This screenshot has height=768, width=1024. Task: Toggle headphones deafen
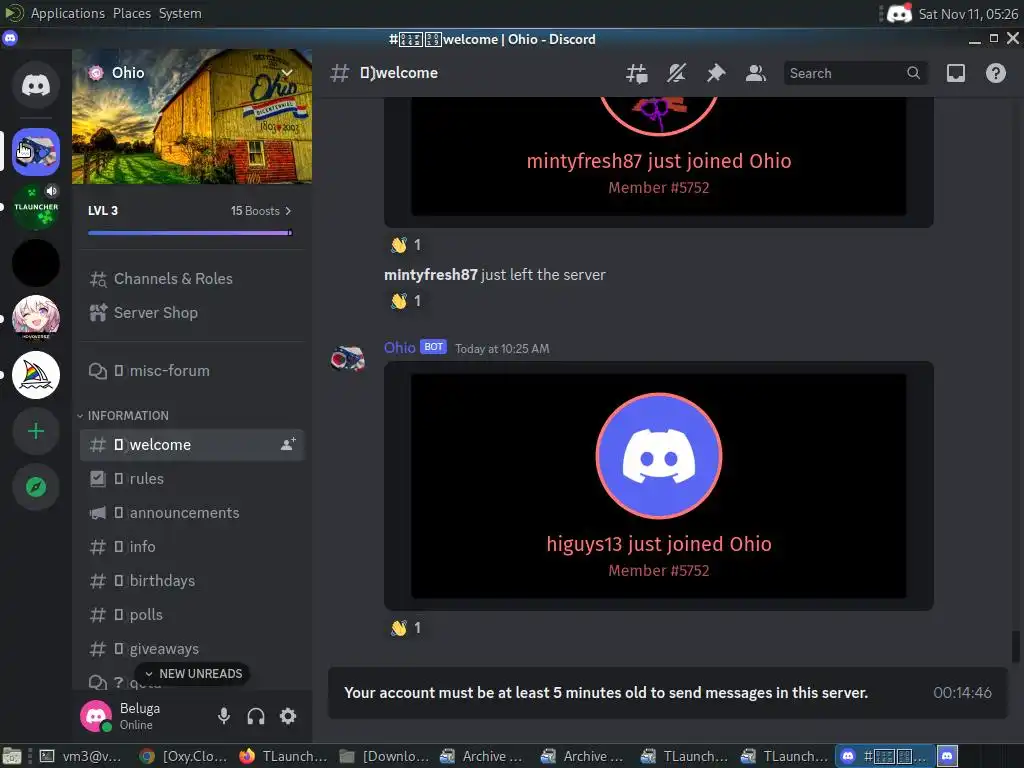pyautogui.click(x=256, y=716)
